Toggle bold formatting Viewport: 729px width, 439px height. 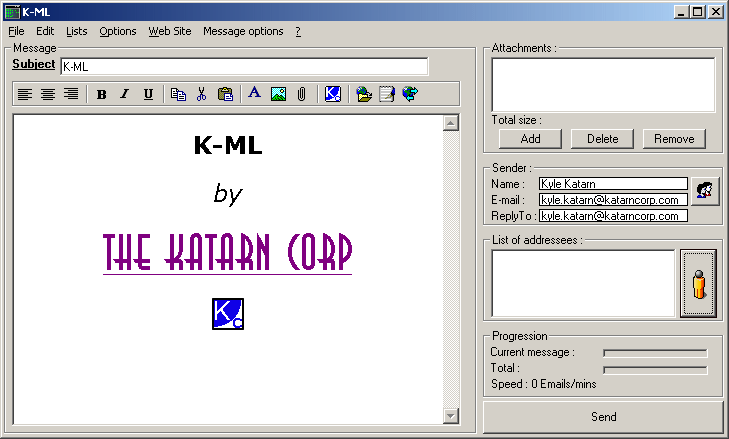click(x=101, y=94)
